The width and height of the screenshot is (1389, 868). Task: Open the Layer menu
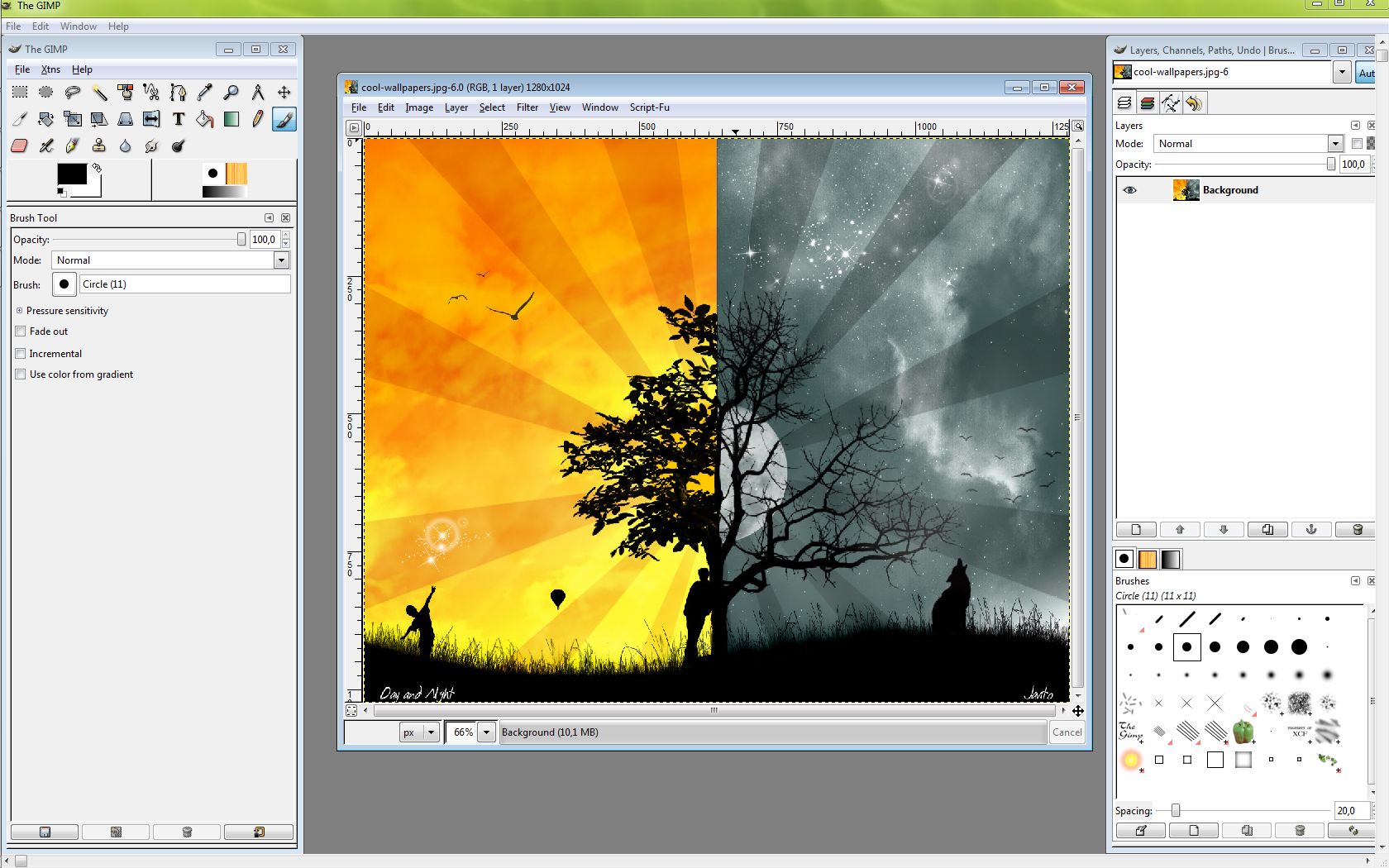[456, 107]
